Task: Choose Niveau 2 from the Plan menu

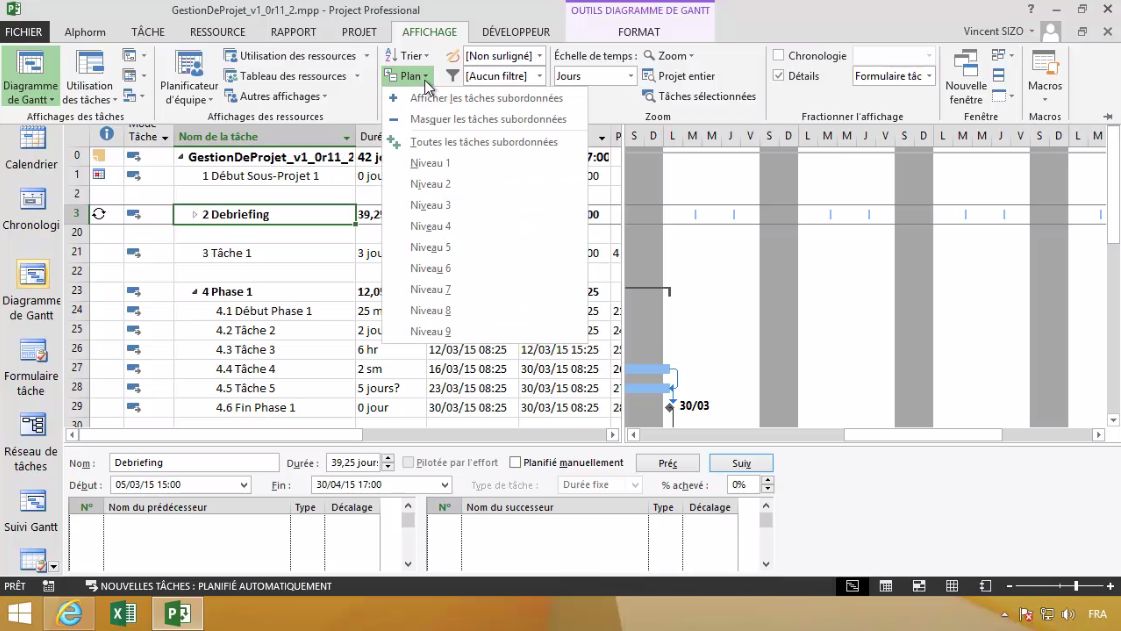Action: 430,183
